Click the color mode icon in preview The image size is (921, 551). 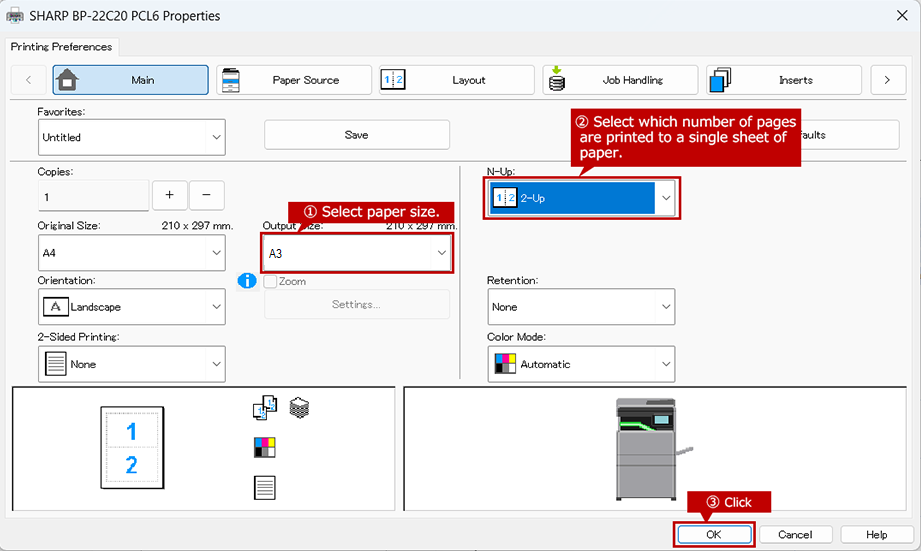coord(265,447)
